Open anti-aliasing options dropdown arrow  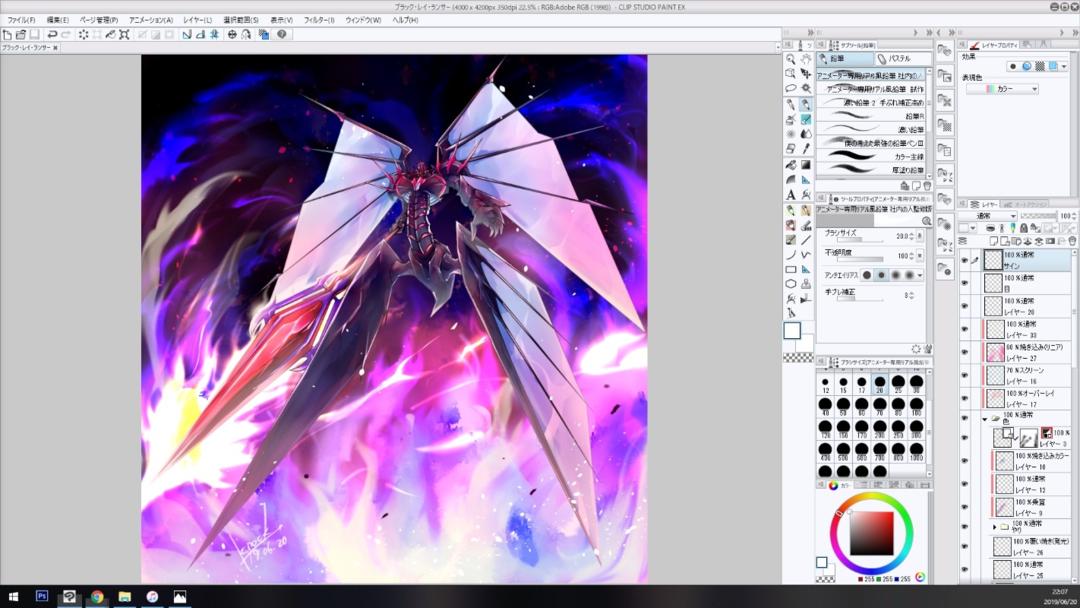920,275
